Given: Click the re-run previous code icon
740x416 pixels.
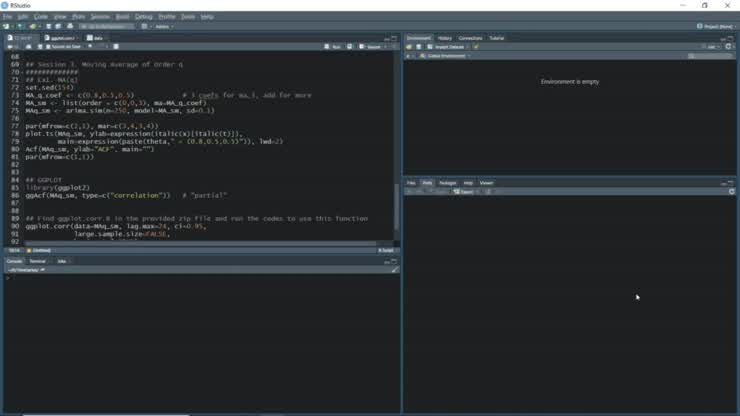Looking at the screenshot, I should point(350,47).
